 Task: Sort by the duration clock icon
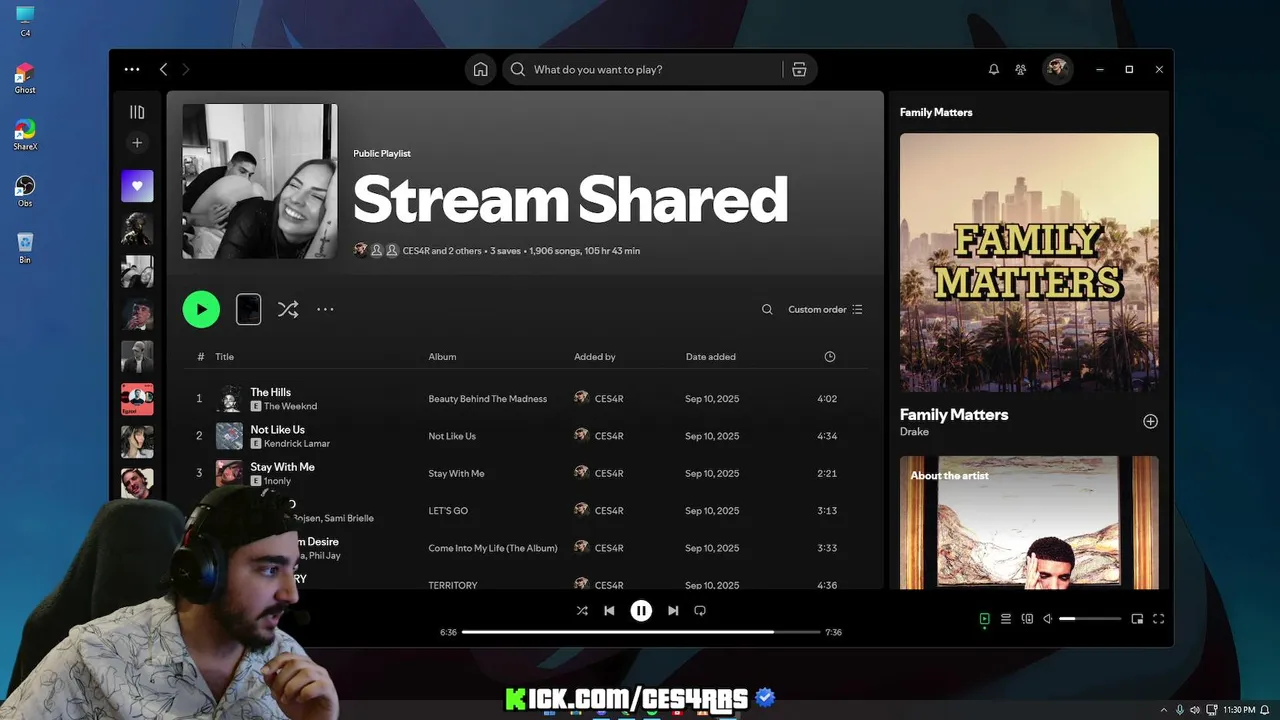pyautogui.click(x=830, y=357)
